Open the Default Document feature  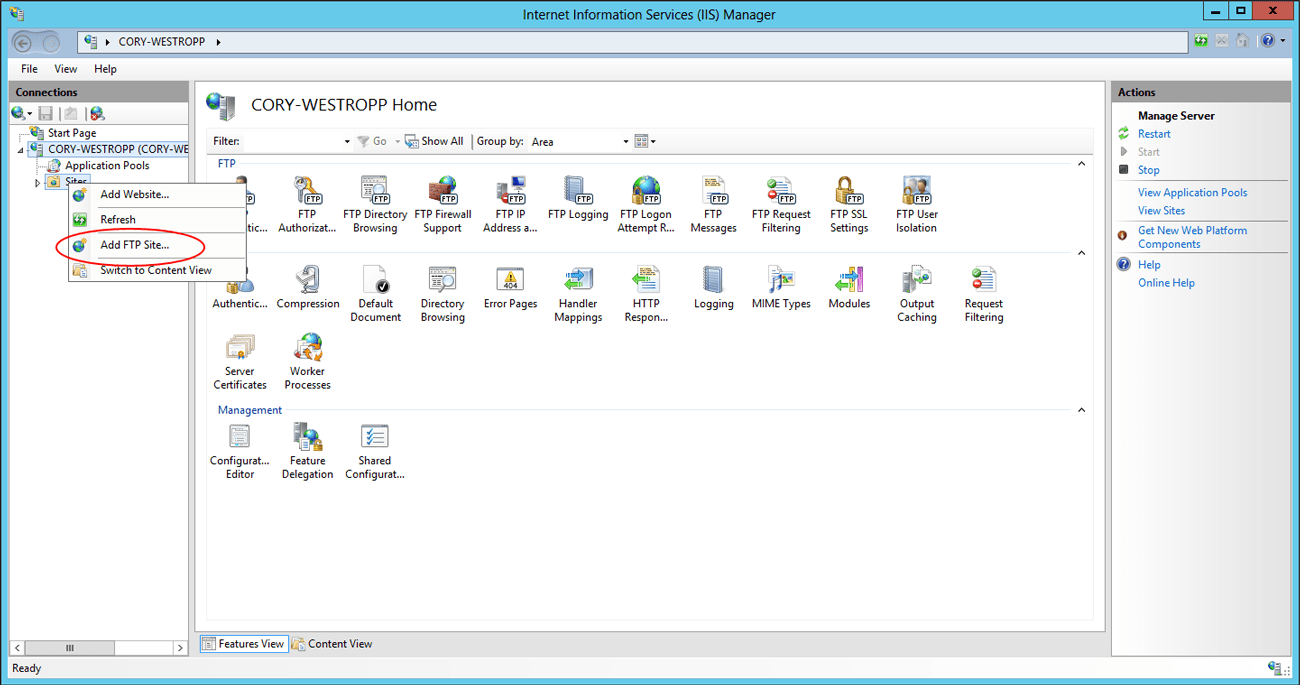click(x=375, y=293)
